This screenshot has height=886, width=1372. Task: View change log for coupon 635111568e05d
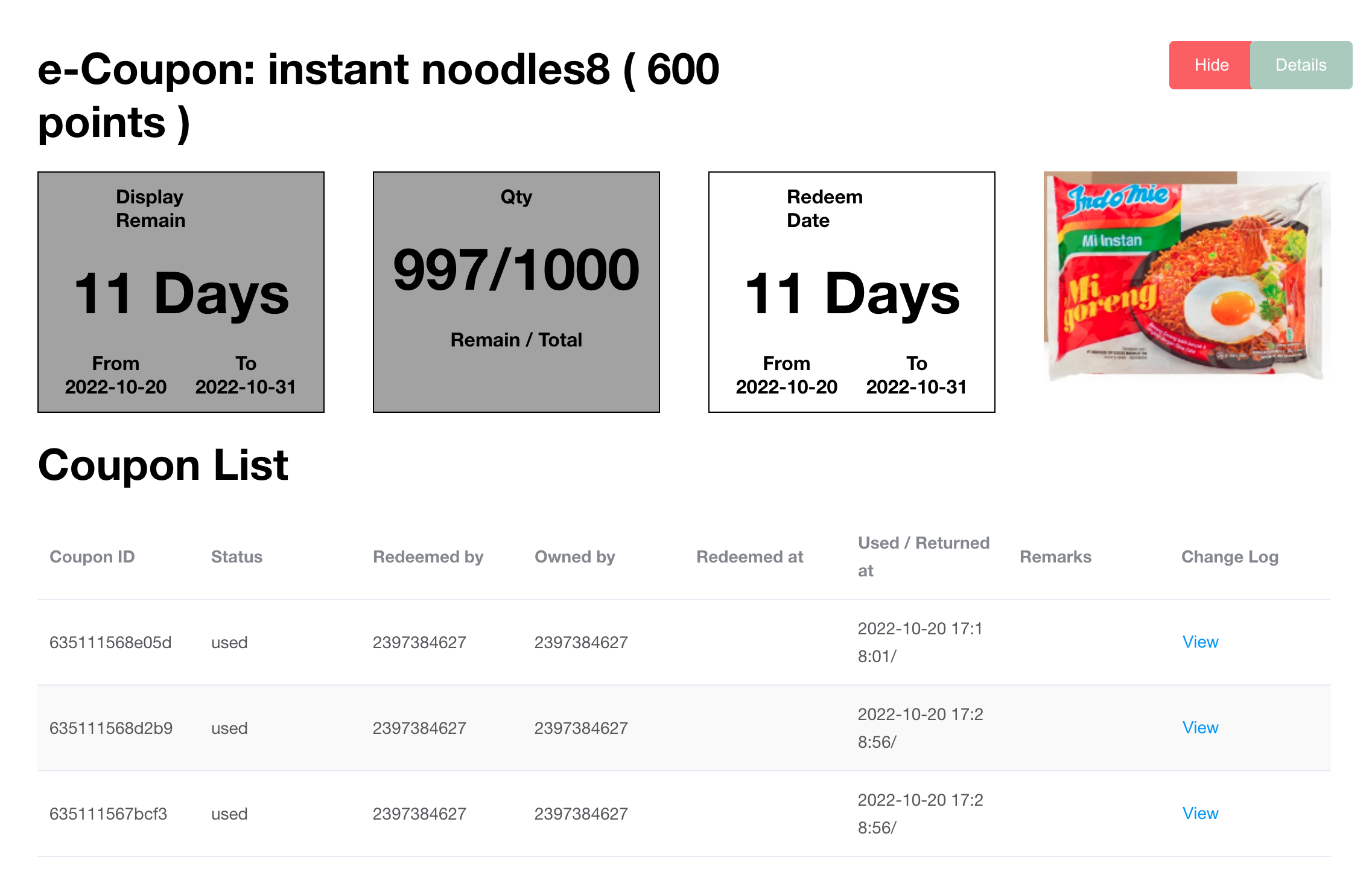1200,642
